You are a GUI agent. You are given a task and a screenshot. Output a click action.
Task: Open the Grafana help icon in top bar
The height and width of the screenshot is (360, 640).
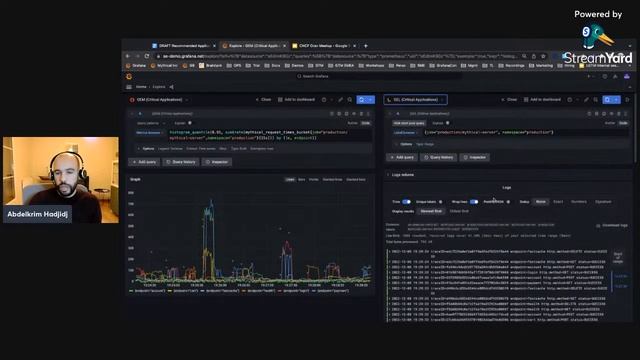pos(604,76)
